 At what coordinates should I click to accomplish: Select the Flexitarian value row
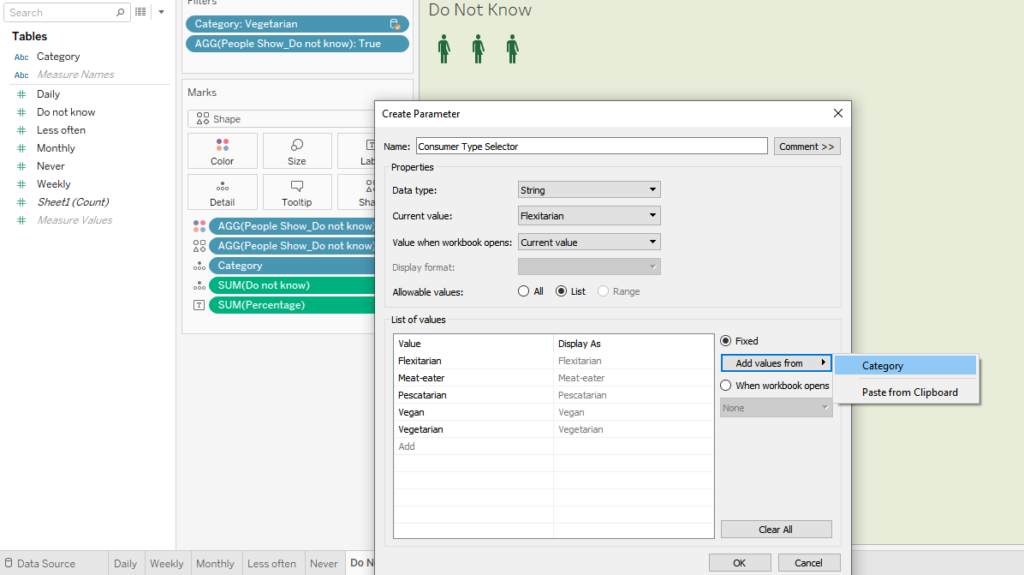pyautogui.click(x=553, y=361)
